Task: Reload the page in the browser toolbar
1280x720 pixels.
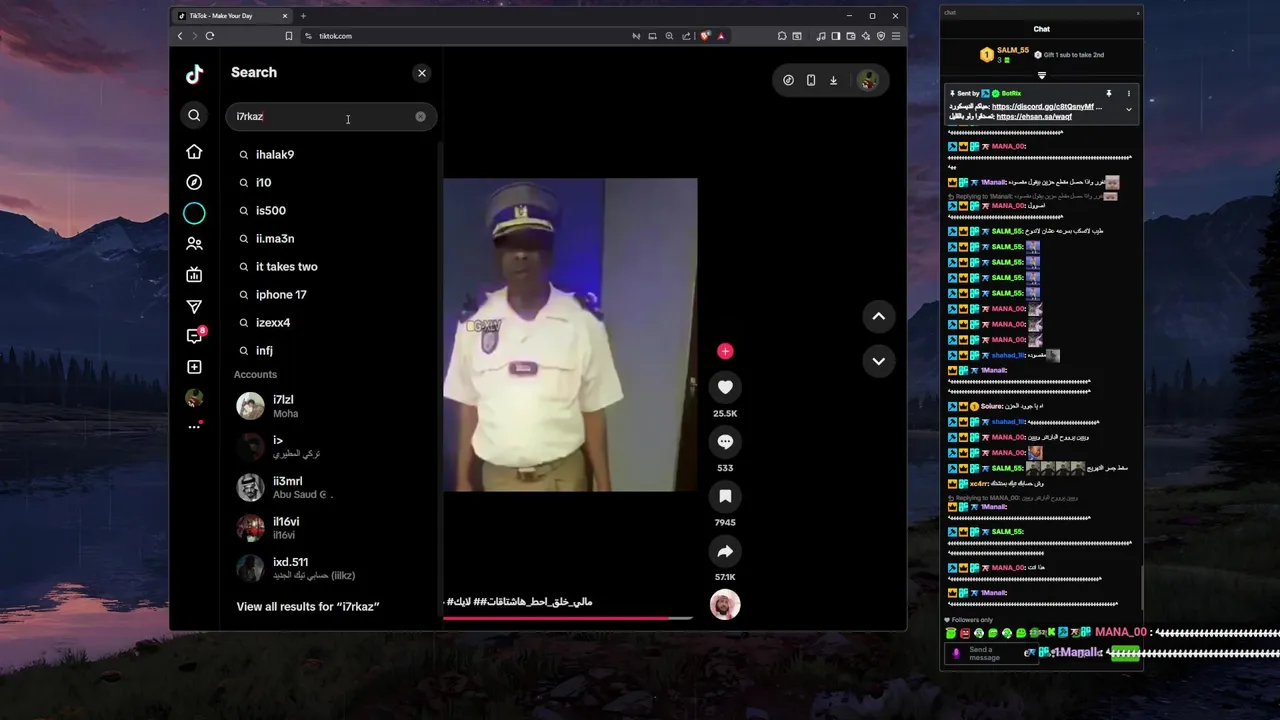Action: point(210,36)
